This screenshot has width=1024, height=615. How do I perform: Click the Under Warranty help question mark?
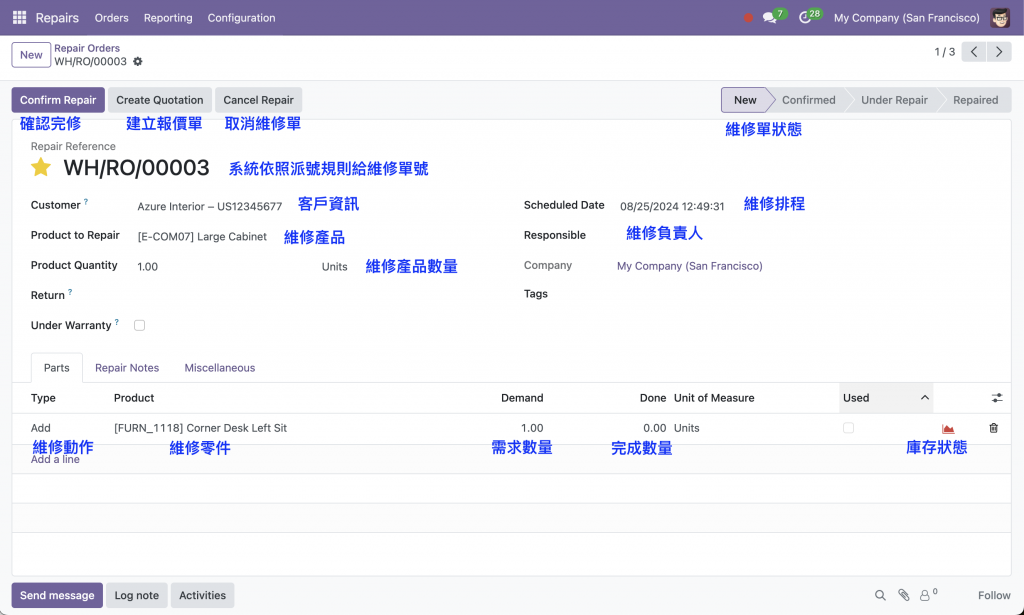coord(117,322)
